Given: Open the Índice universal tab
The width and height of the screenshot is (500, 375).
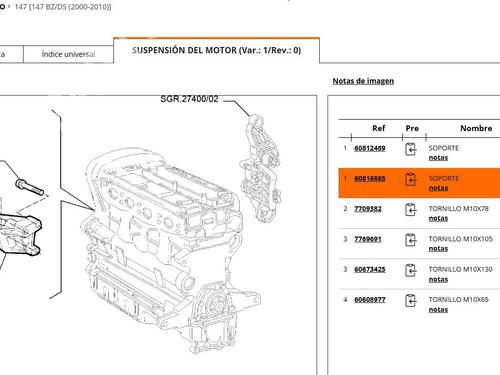Looking at the screenshot, I should point(68,54).
